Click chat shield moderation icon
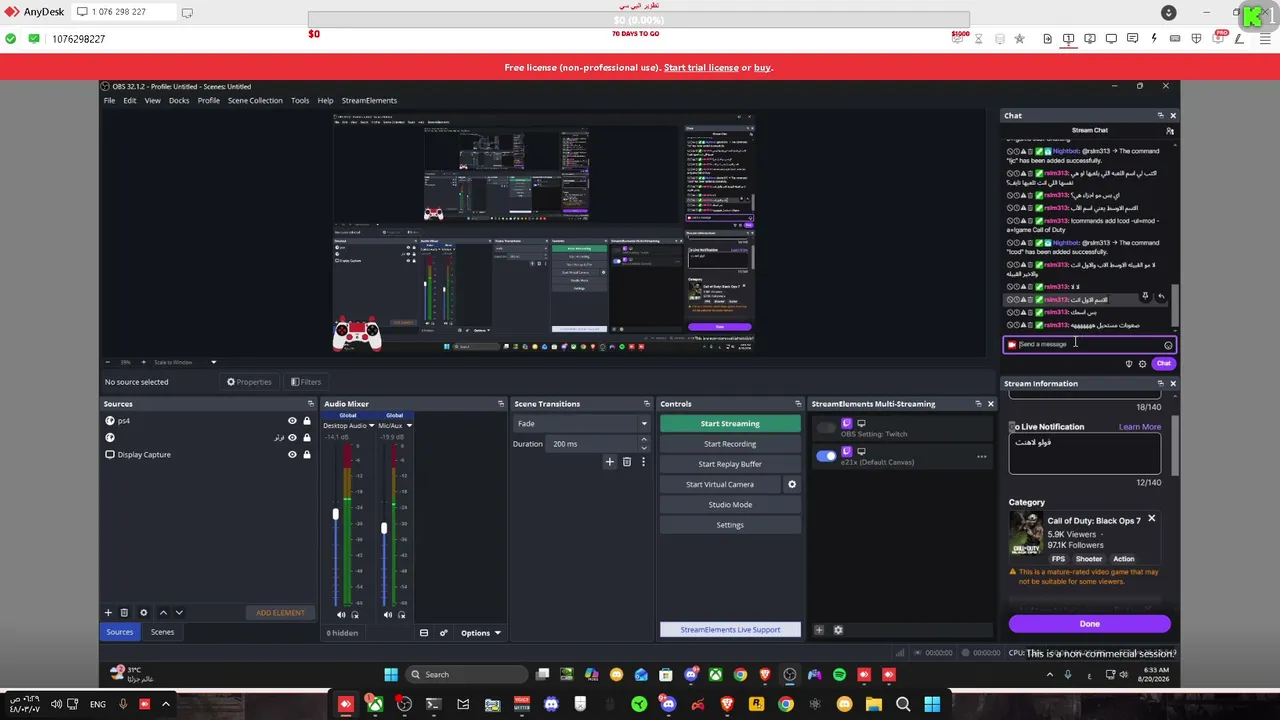Viewport: 1280px width, 720px height. point(1129,364)
